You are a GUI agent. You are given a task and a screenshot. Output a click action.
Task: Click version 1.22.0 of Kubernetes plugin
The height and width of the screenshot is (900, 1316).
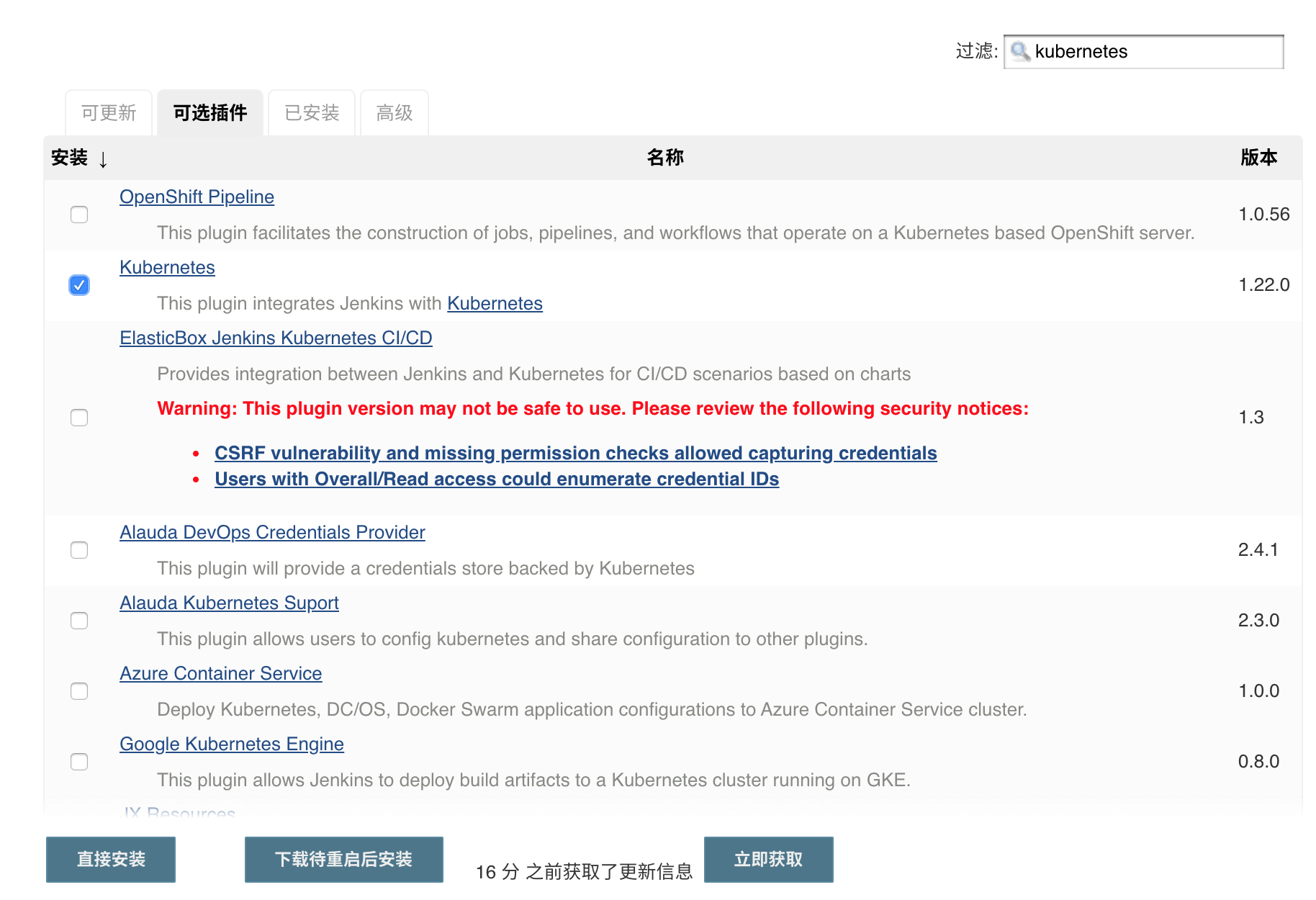pyautogui.click(x=1263, y=285)
